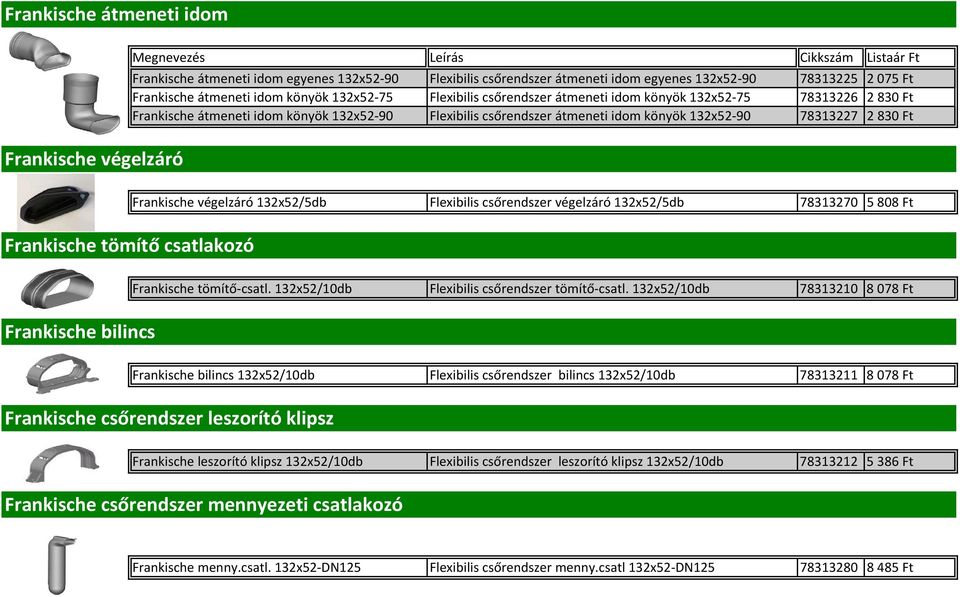The image size is (960, 597).
Task: Click the Leírás column header
Action: 612,58
